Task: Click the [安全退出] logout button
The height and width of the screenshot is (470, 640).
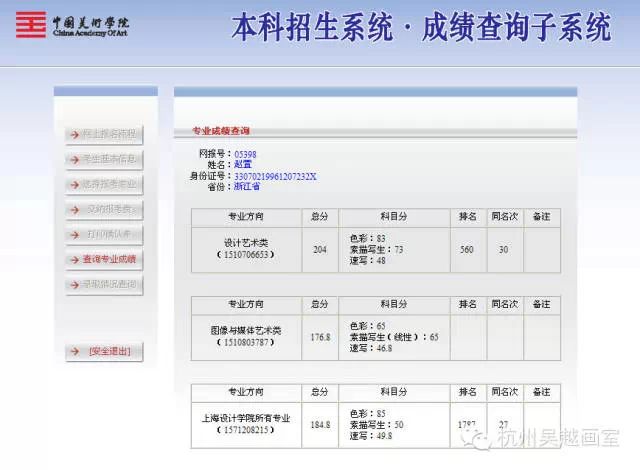Action: coord(104,351)
